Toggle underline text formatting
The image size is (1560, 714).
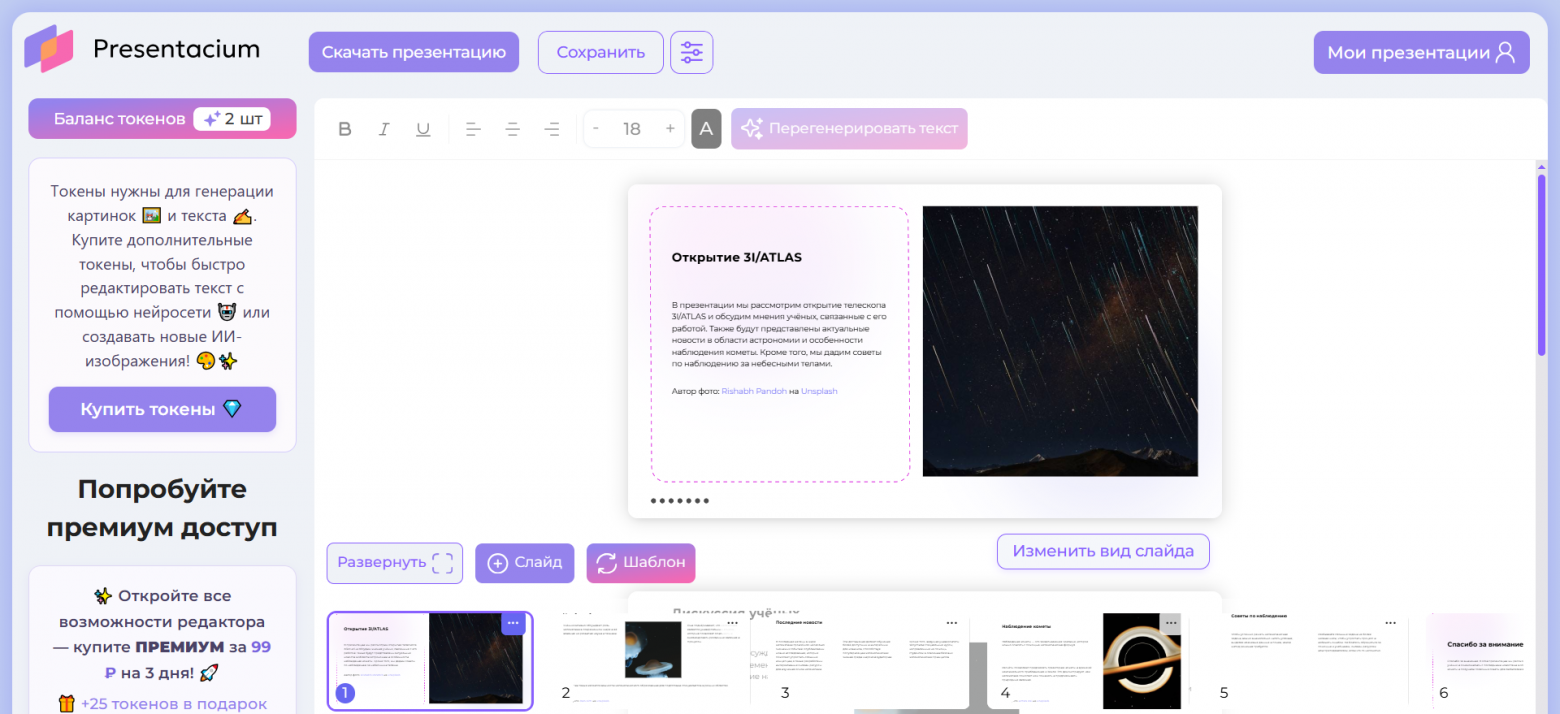coord(423,129)
